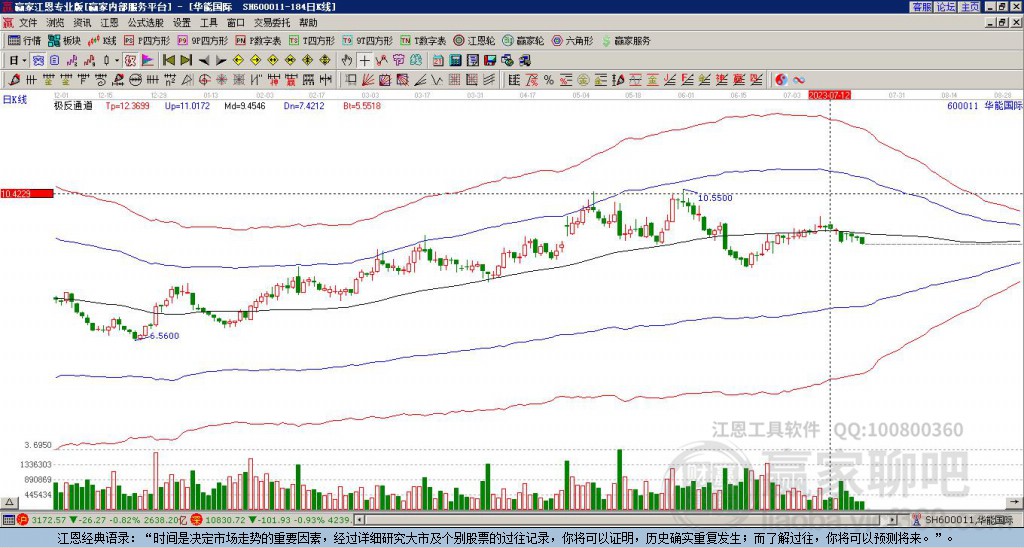Click the red fan lines icon

pos(368,80)
